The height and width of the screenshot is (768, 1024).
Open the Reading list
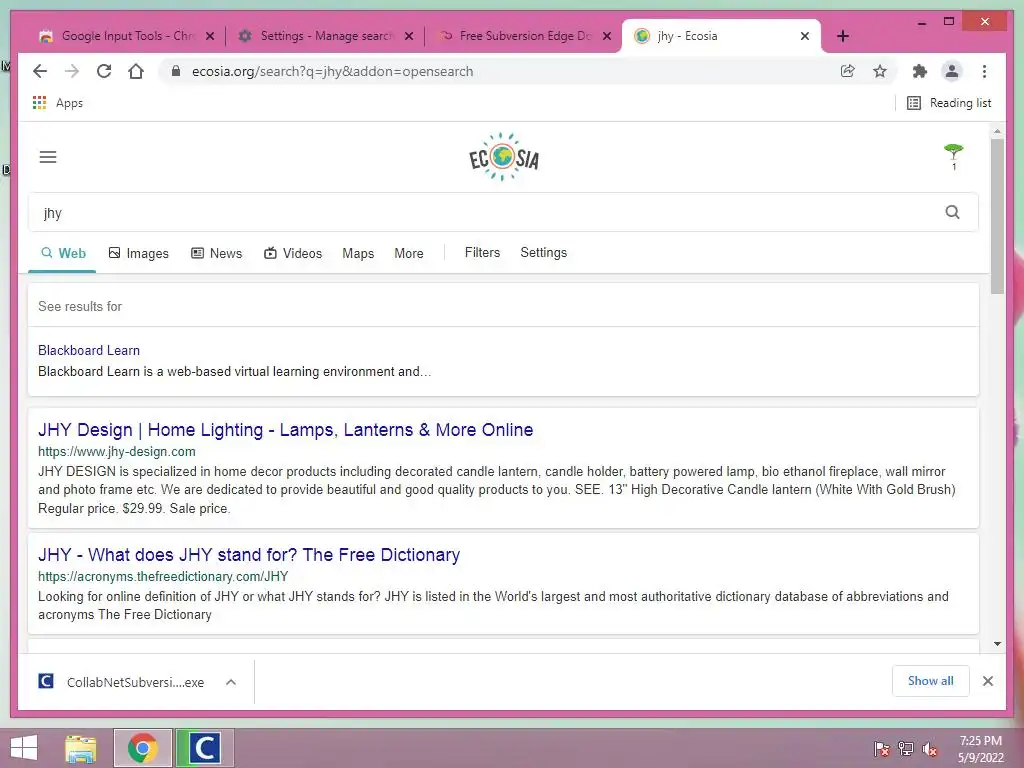pos(950,103)
